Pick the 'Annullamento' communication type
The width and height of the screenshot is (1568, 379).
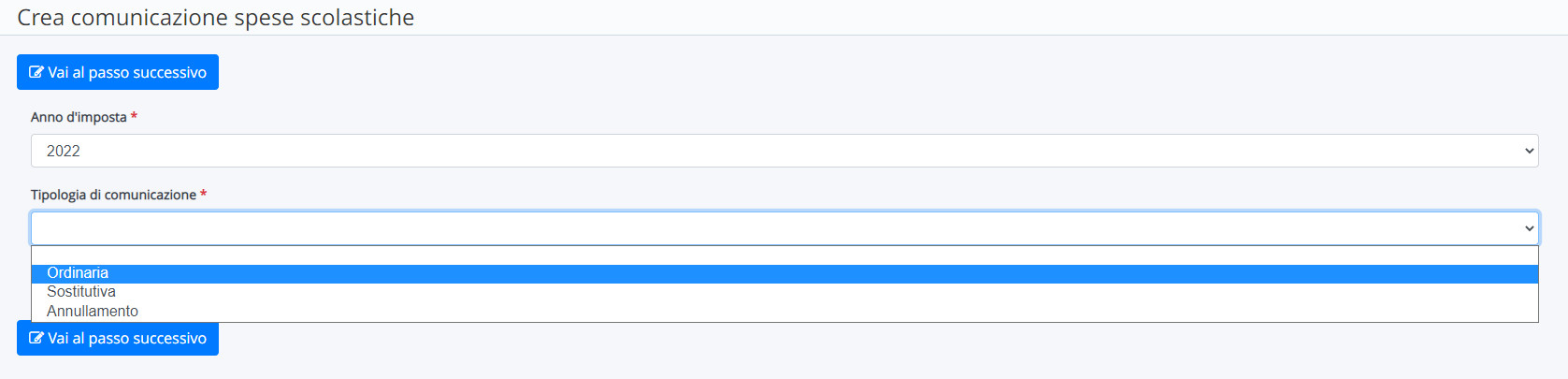point(784,312)
